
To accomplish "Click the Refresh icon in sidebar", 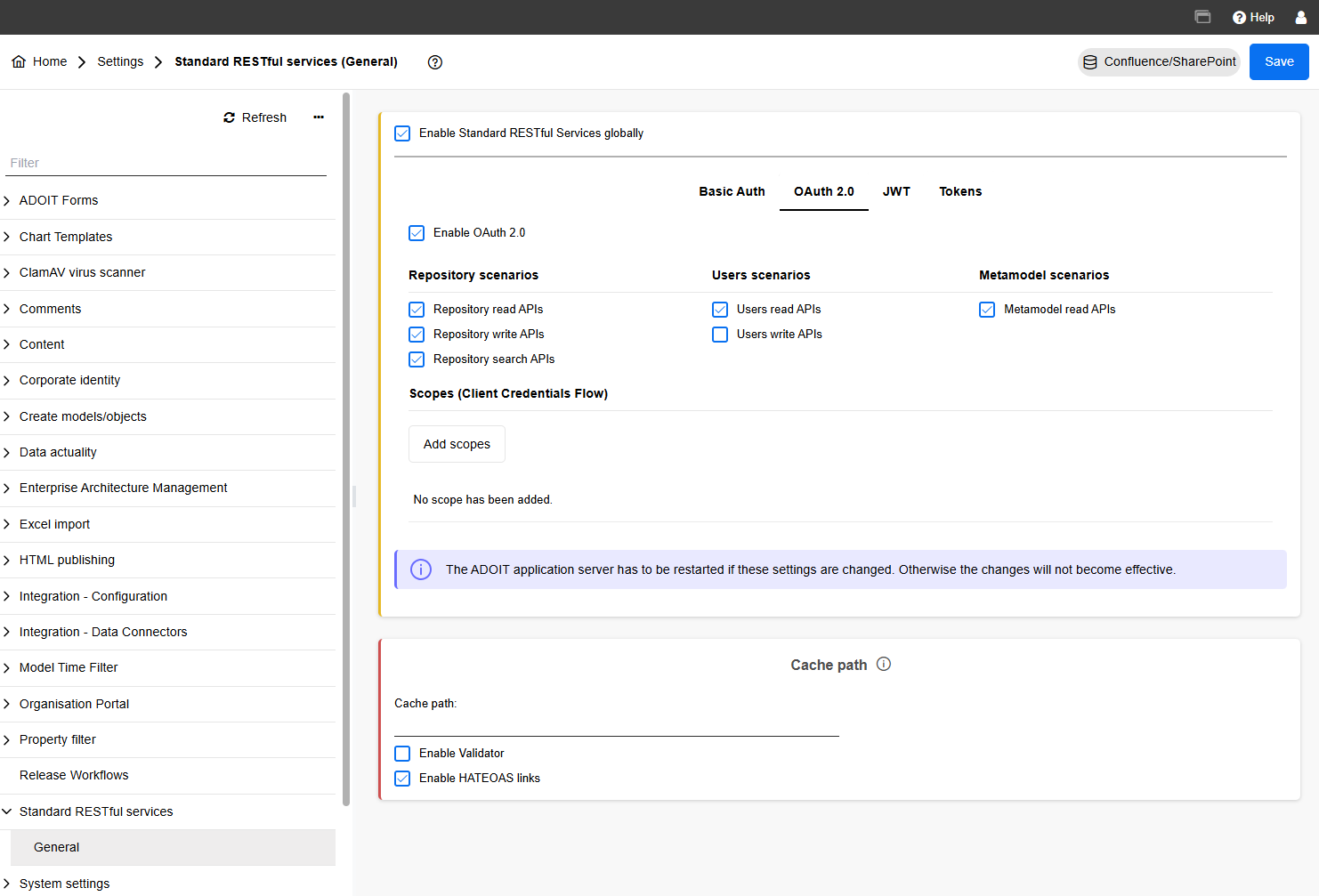I will [x=230, y=117].
